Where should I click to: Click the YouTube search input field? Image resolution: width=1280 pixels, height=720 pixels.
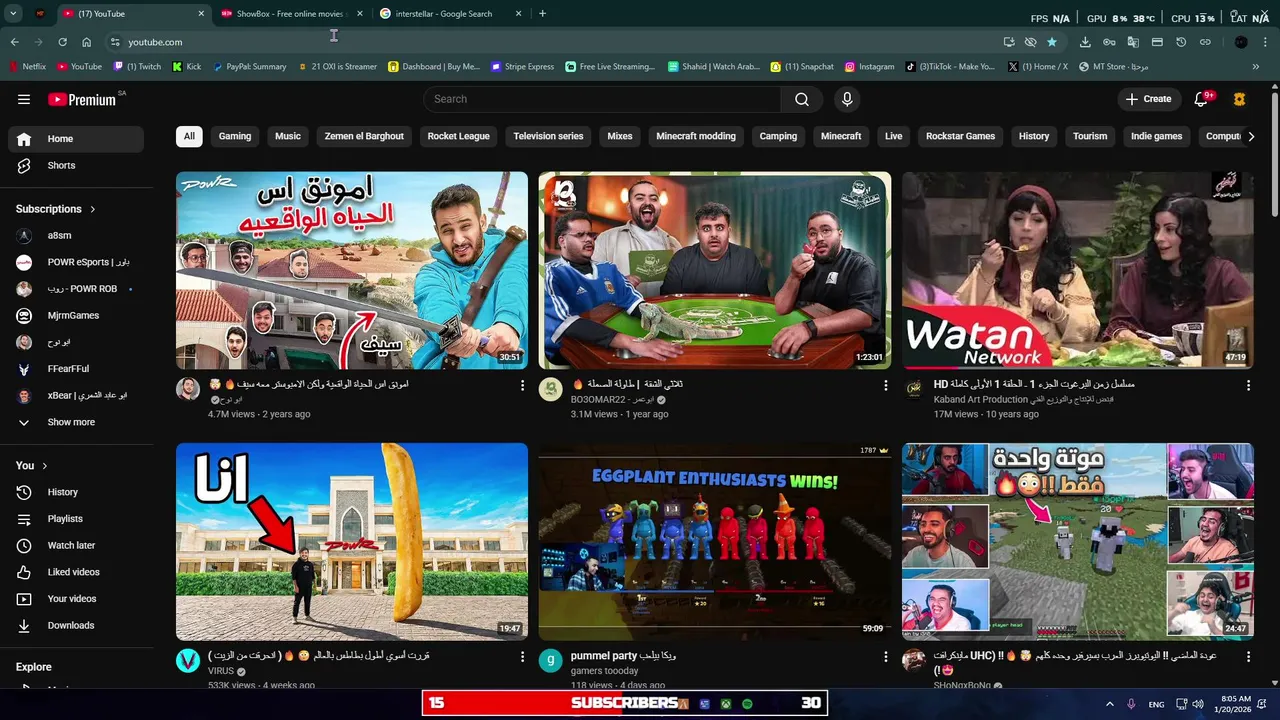[602, 99]
